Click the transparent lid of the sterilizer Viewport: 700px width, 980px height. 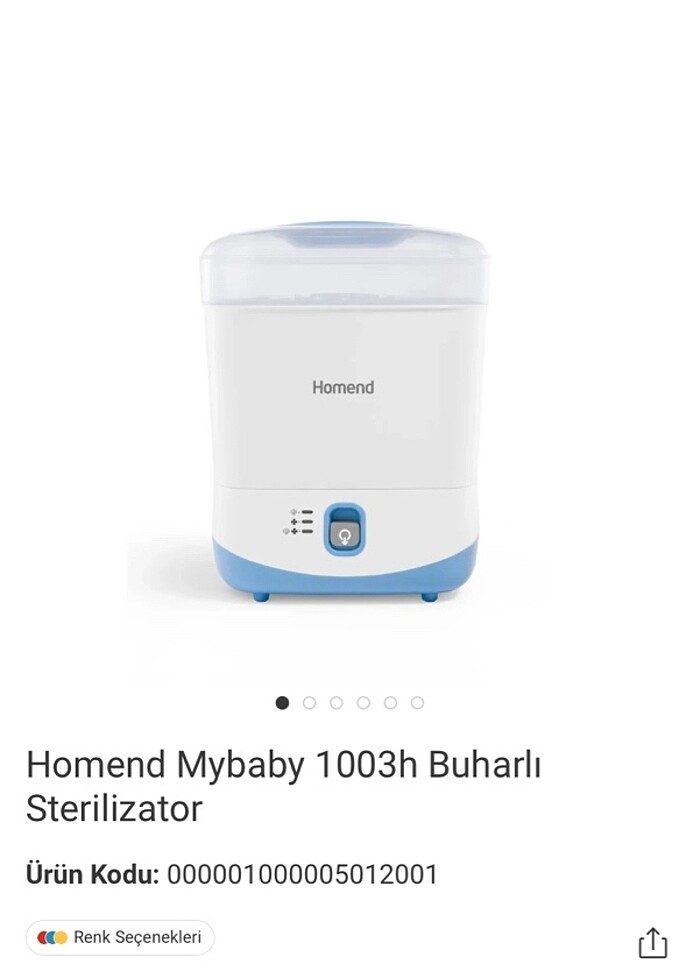pos(344,268)
